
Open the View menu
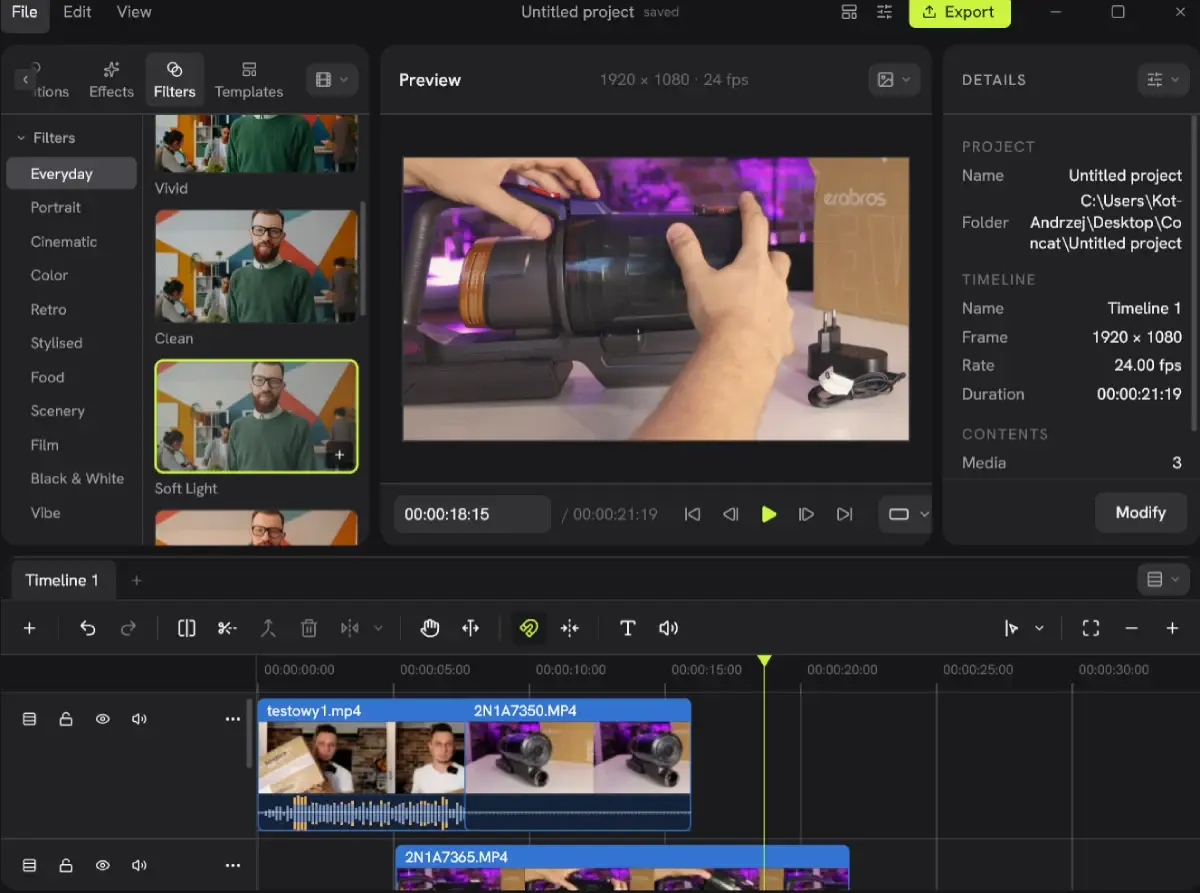point(134,12)
